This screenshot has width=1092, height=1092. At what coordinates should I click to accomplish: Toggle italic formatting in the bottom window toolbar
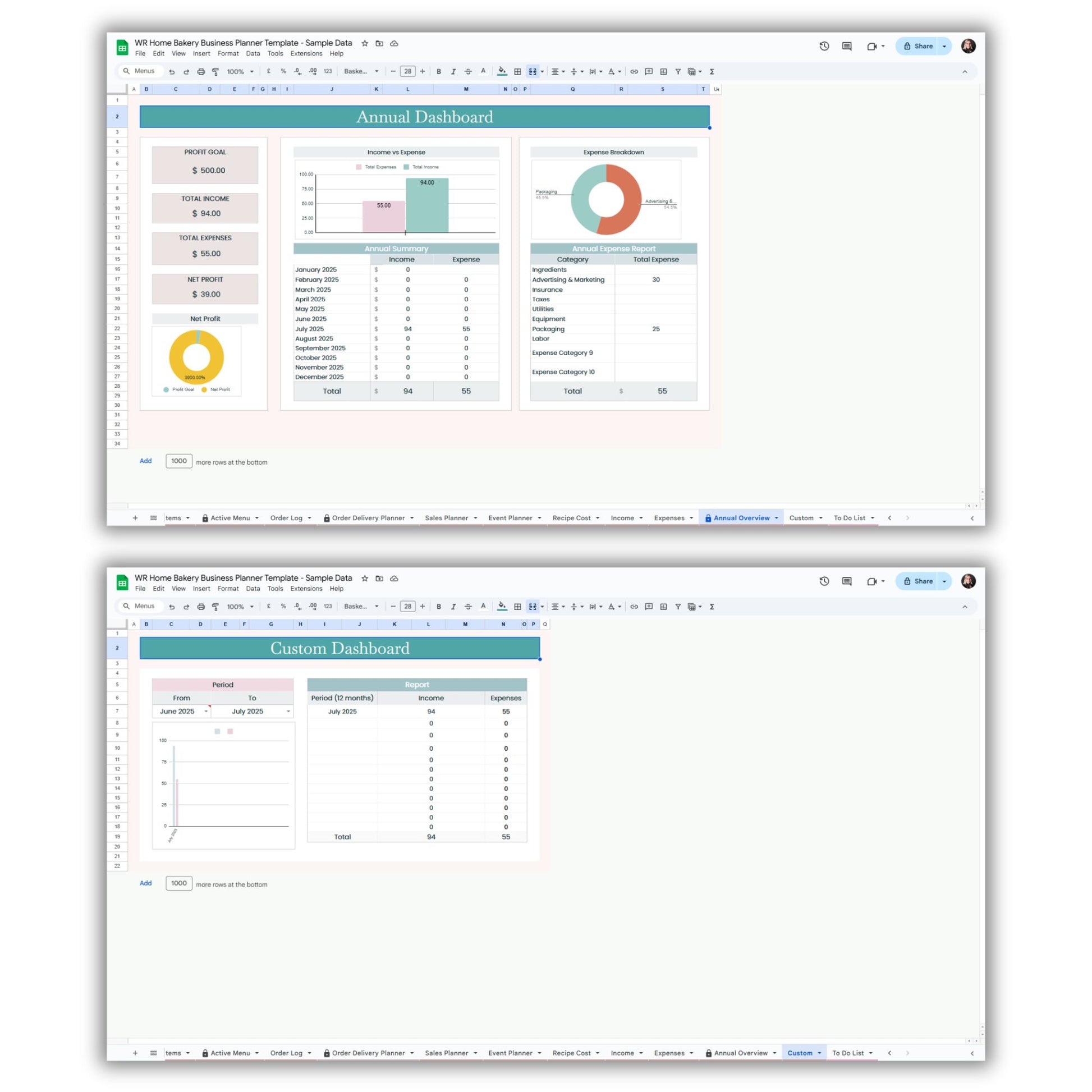pyautogui.click(x=453, y=607)
